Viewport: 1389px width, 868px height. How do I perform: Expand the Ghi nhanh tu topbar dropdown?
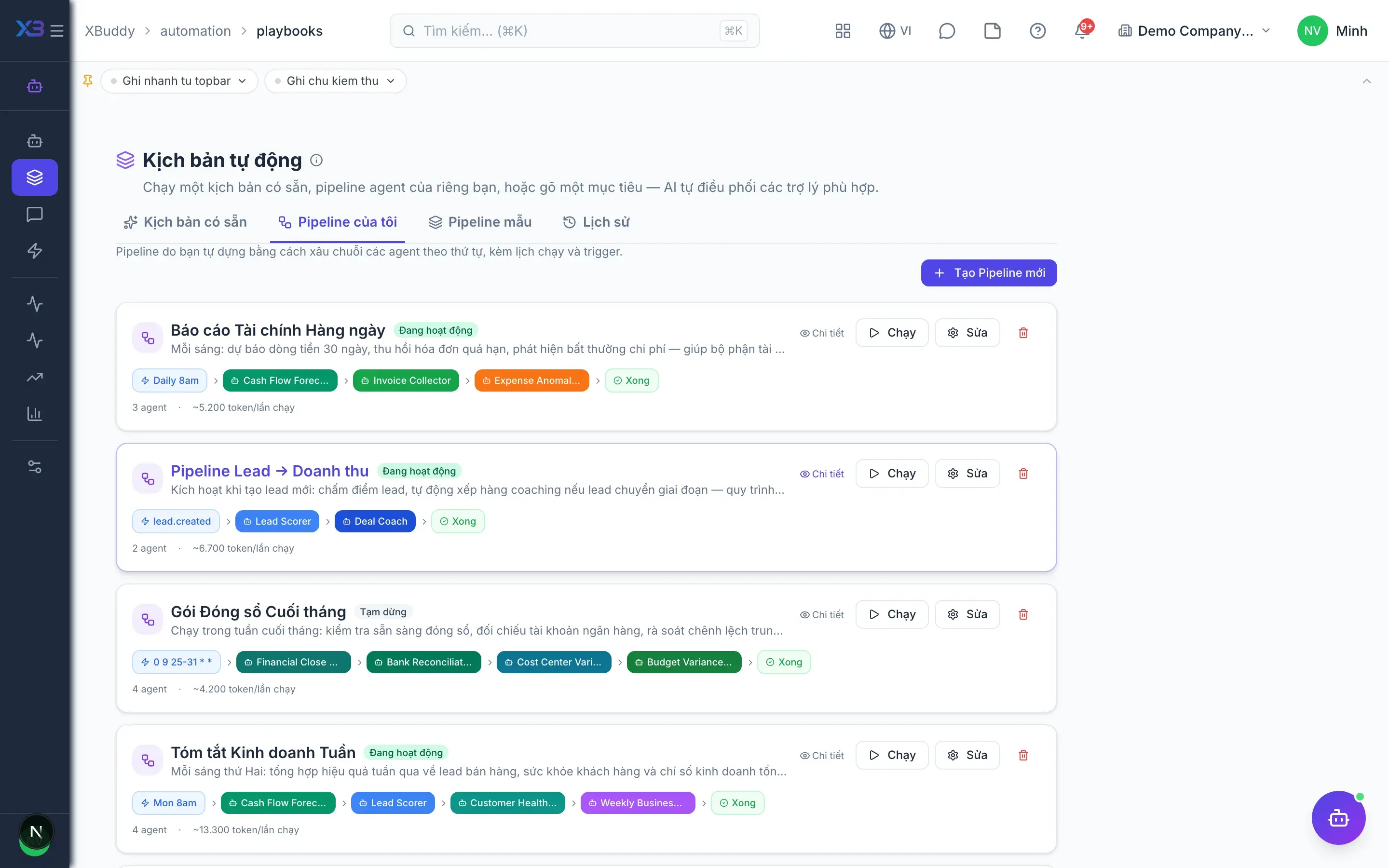(179, 81)
